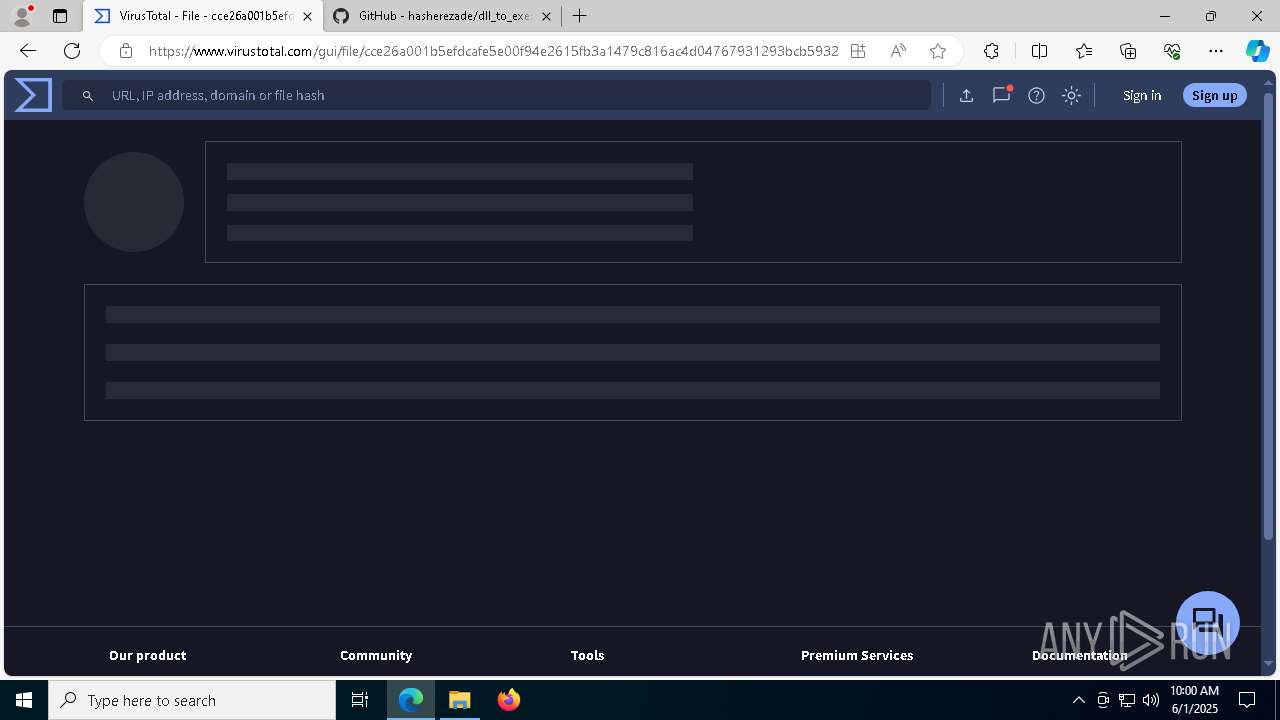Toggle the split screen icon
Viewport: 1280px width, 720px height.
tap(1039, 51)
